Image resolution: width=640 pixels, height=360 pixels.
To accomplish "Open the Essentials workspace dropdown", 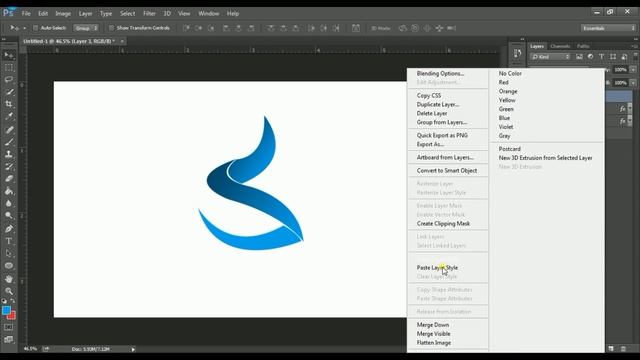I will 609,28.
